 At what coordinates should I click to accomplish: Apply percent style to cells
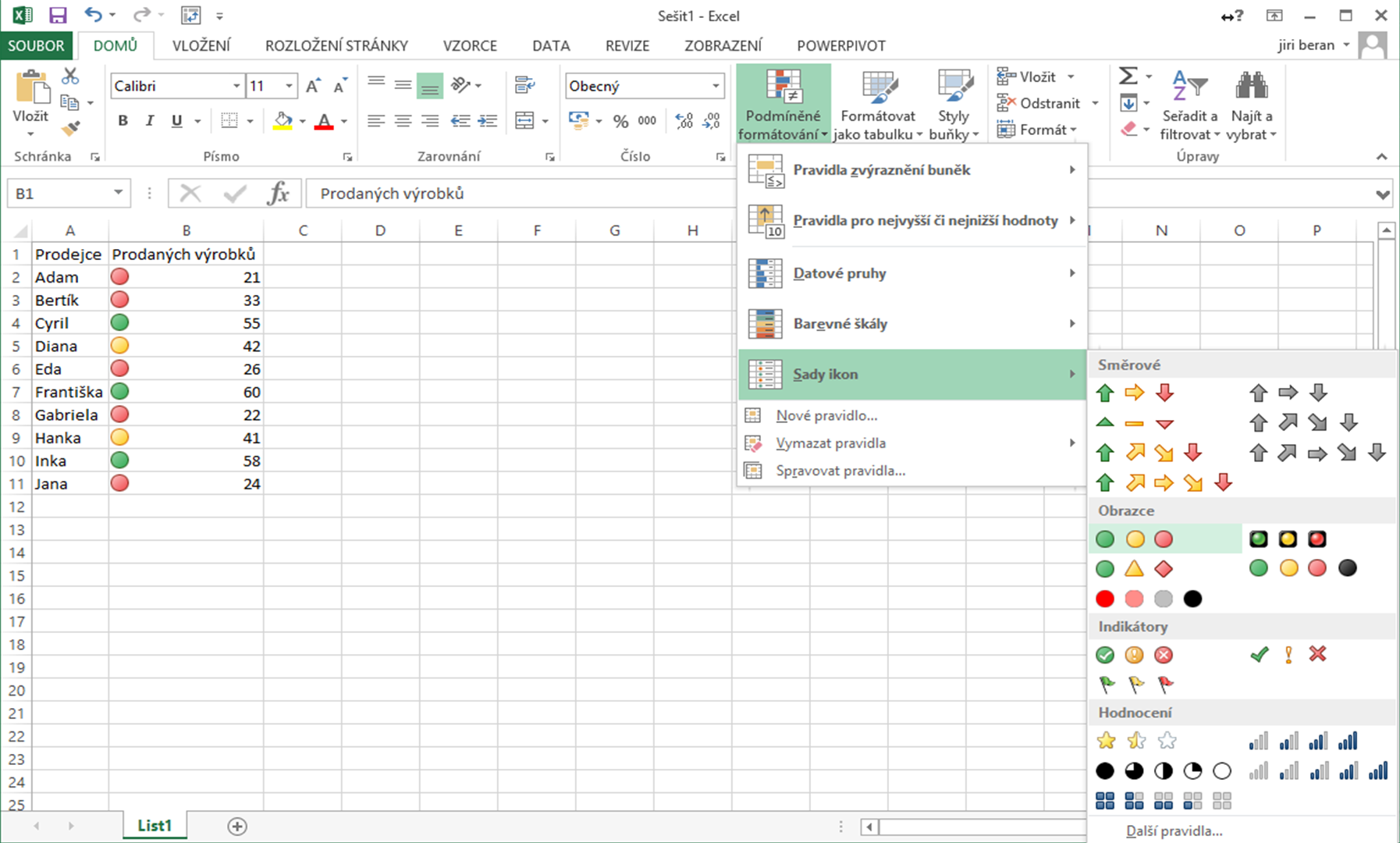click(x=620, y=121)
